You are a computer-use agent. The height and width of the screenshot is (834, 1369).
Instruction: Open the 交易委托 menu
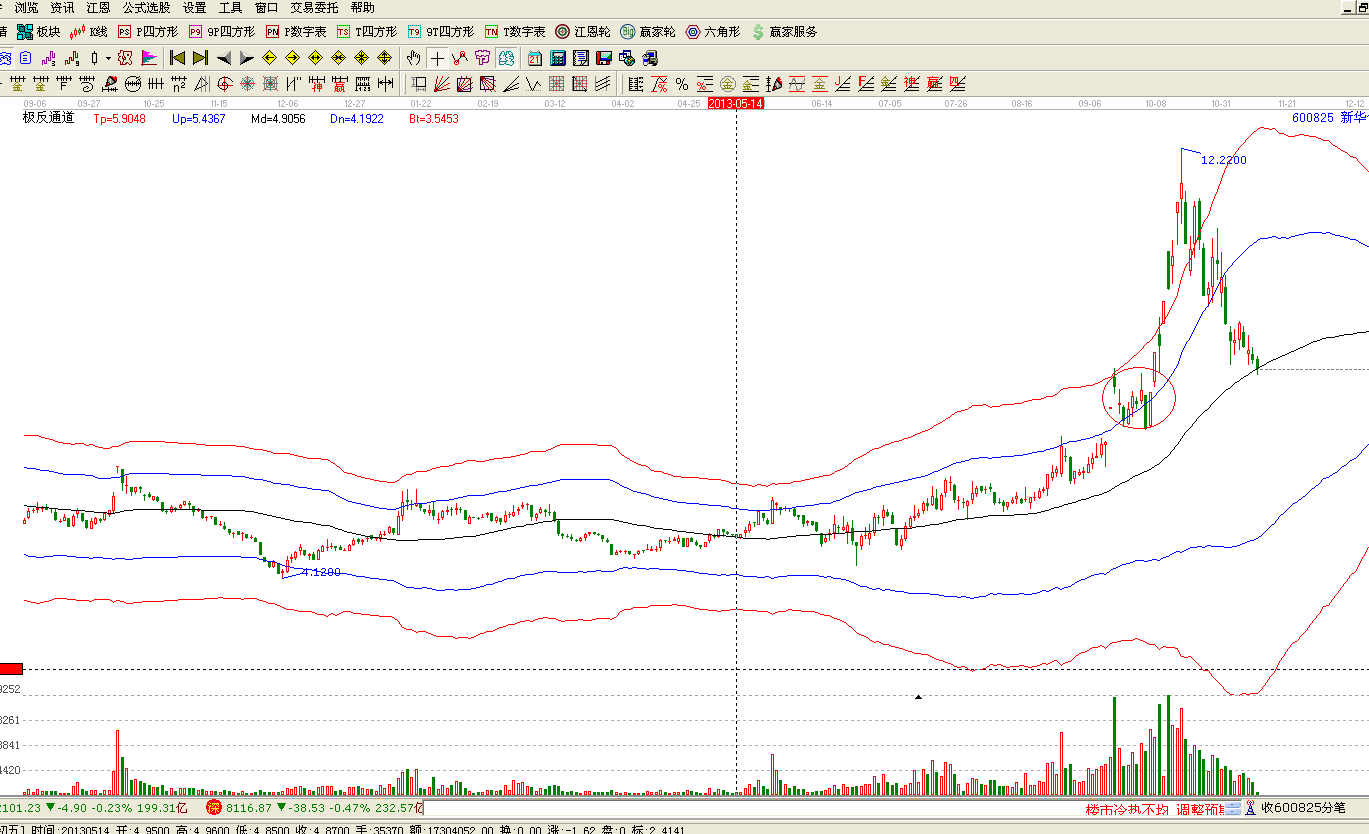314,7
